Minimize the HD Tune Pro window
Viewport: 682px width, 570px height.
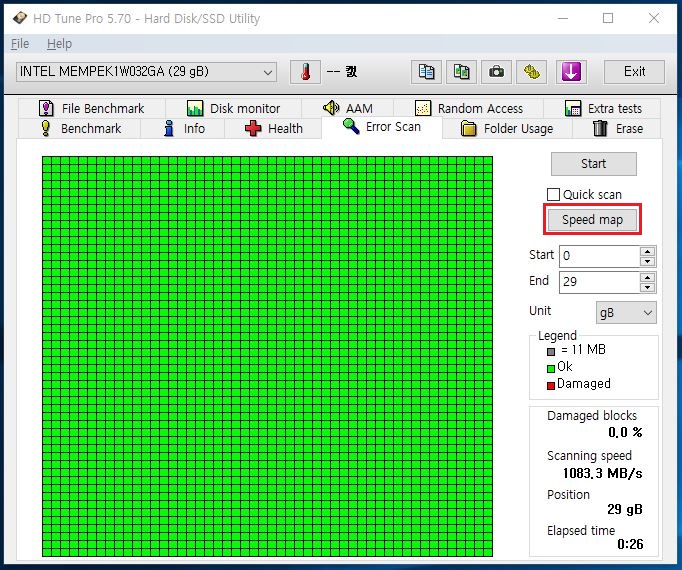pyautogui.click(x=563, y=18)
